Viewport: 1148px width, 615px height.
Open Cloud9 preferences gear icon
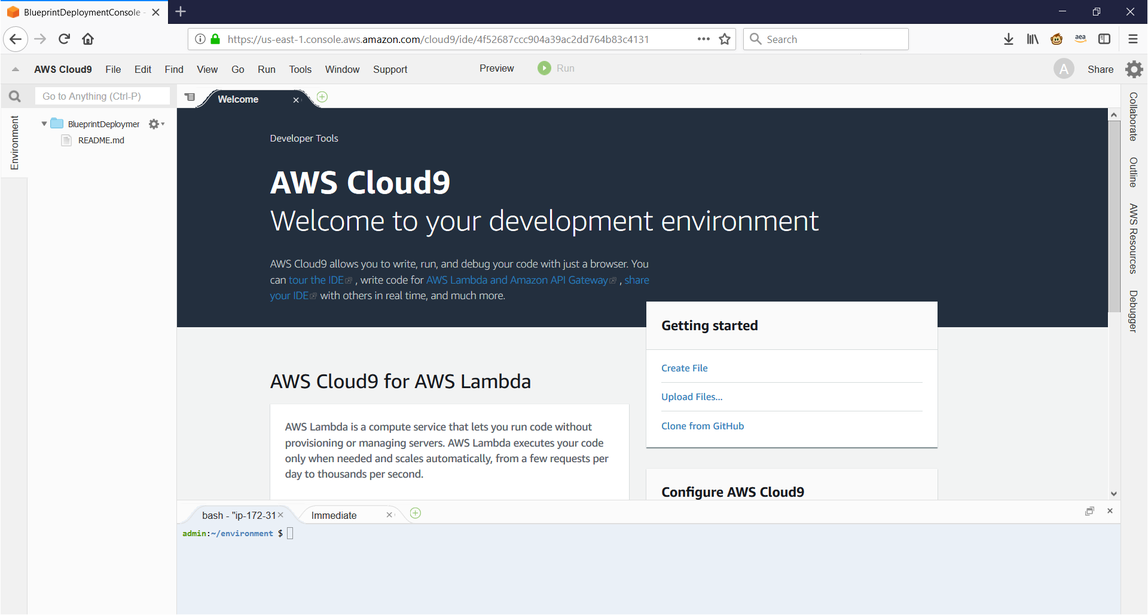pyautogui.click(x=1134, y=69)
